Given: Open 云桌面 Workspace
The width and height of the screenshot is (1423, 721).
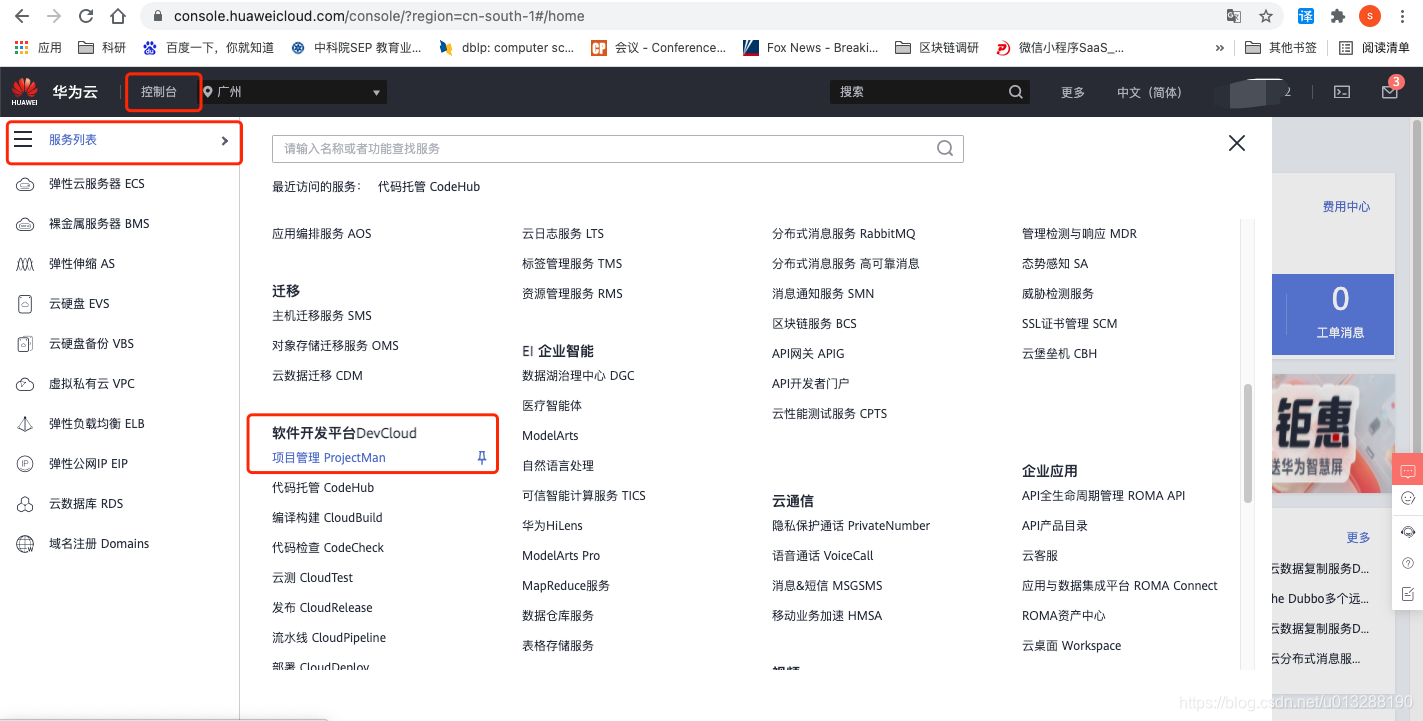Looking at the screenshot, I should [x=1072, y=646].
